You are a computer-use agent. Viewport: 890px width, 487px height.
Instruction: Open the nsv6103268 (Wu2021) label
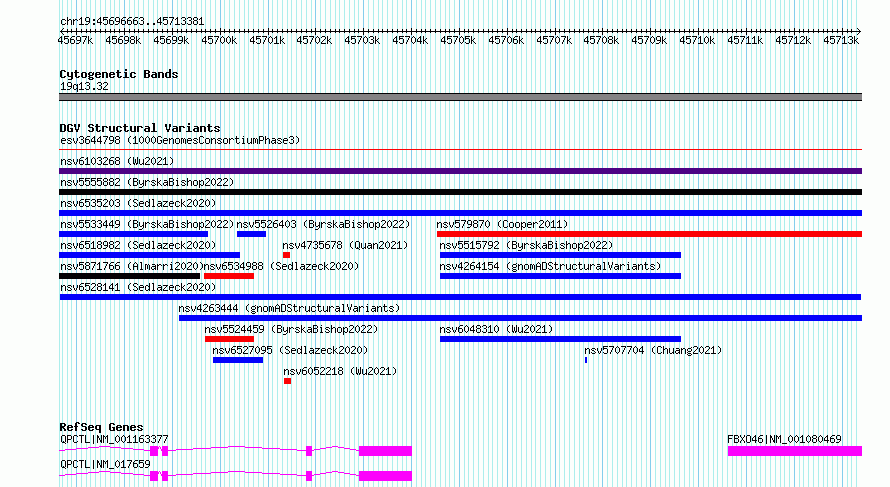click(x=117, y=161)
